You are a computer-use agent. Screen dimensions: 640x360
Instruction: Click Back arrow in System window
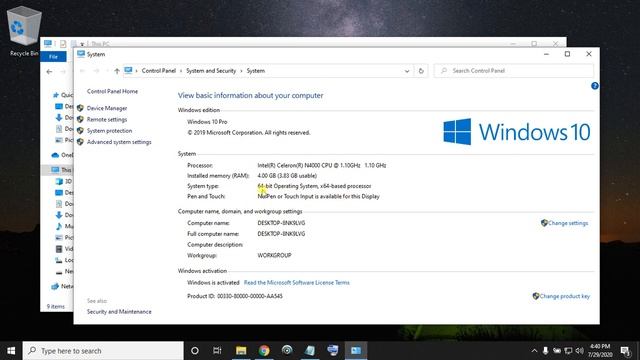(x=82, y=71)
